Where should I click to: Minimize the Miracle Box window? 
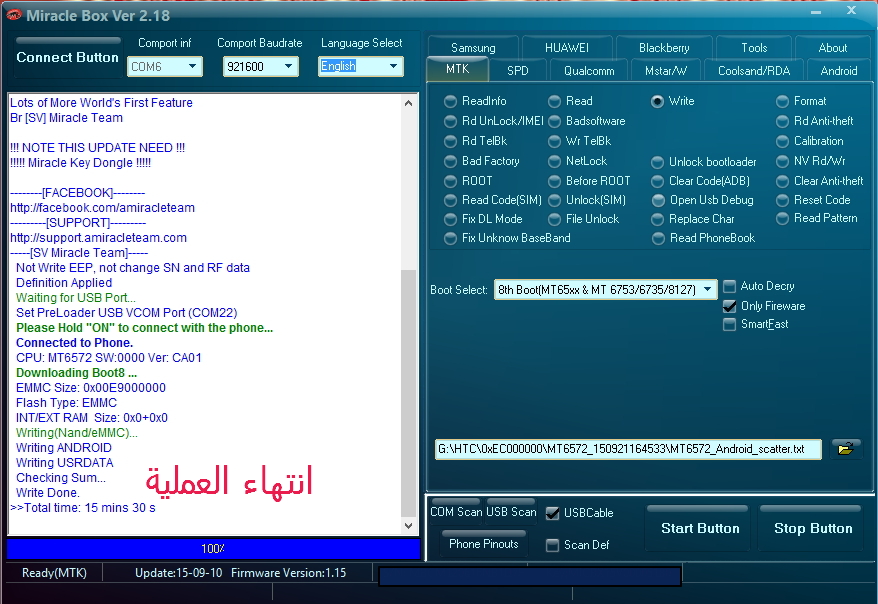point(816,12)
